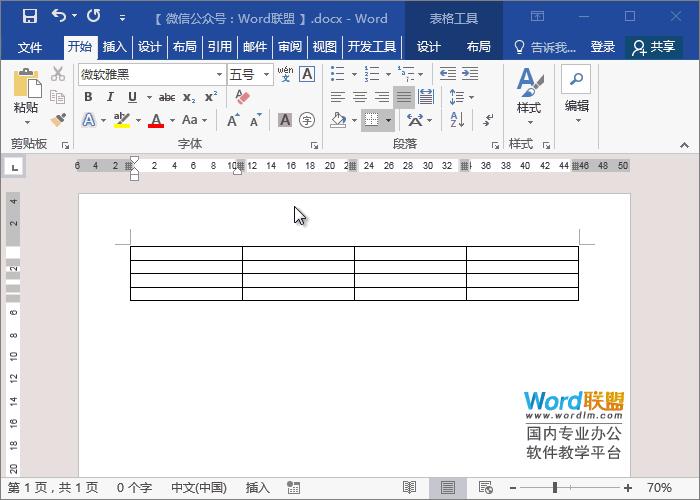Open Customize Quick Access Toolbar arrow
The image size is (700, 500).
click(x=122, y=18)
